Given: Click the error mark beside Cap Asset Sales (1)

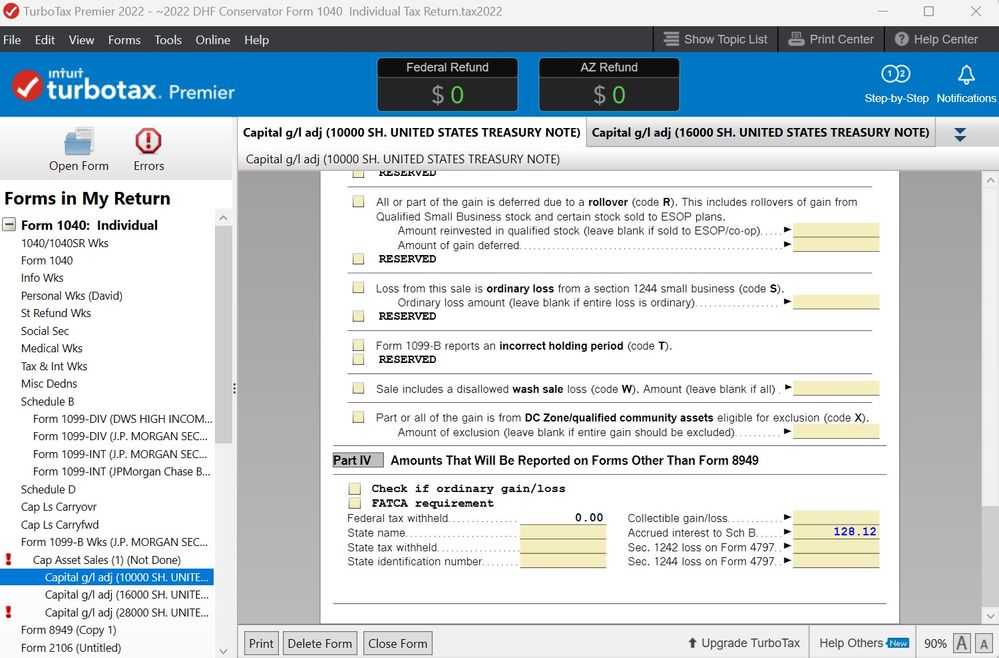Looking at the screenshot, I should click(8, 559).
